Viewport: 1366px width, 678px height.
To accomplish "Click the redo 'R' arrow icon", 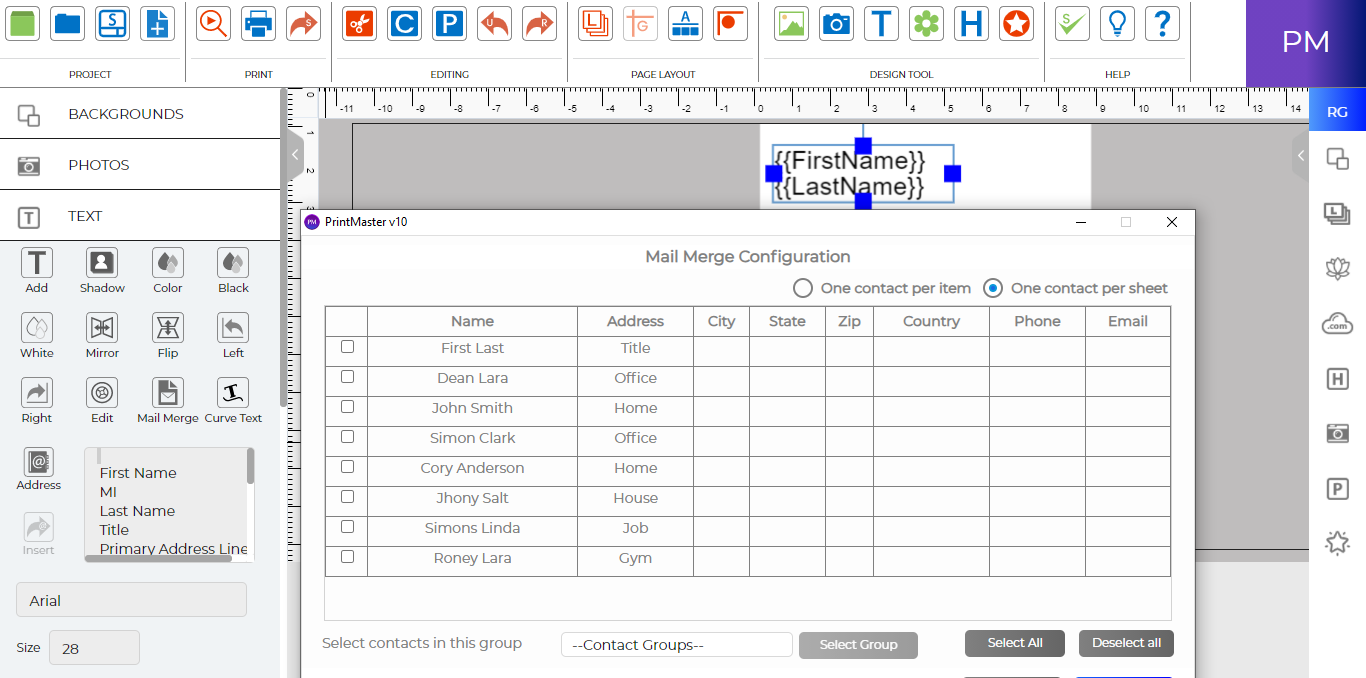I will coord(539,23).
